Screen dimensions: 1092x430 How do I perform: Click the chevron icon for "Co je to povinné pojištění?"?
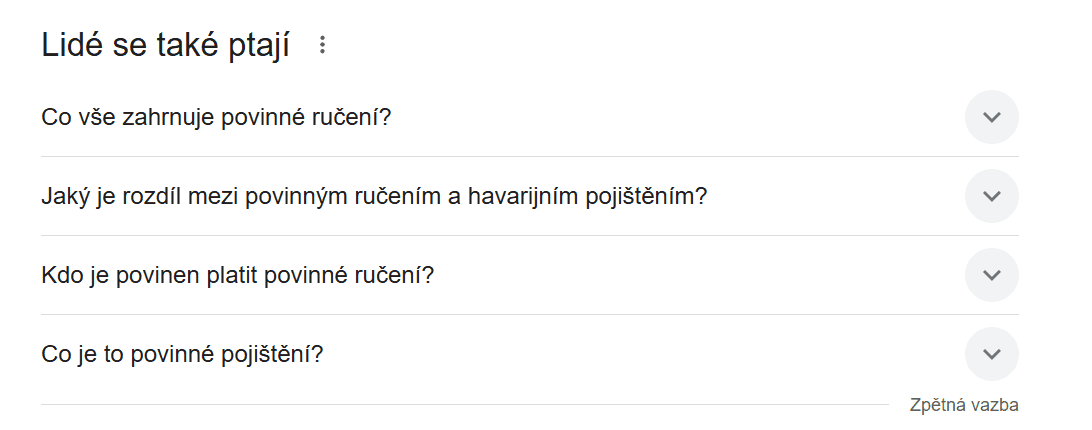click(991, 354)
